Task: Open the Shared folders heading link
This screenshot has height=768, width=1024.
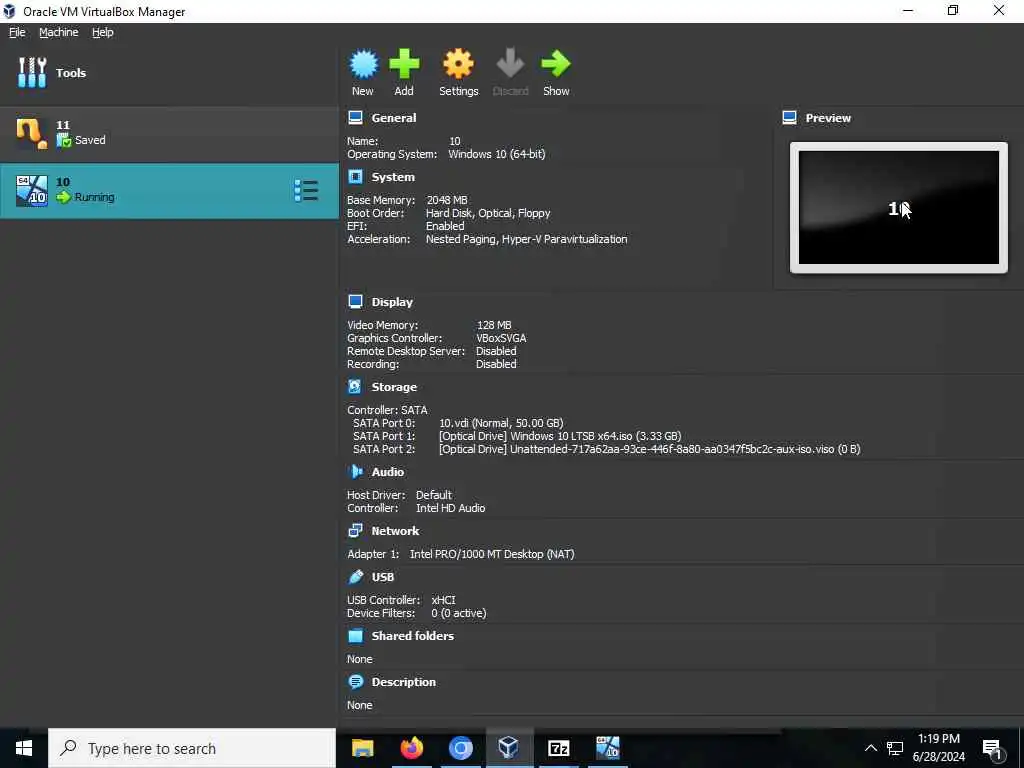Action: click(413, 635)
